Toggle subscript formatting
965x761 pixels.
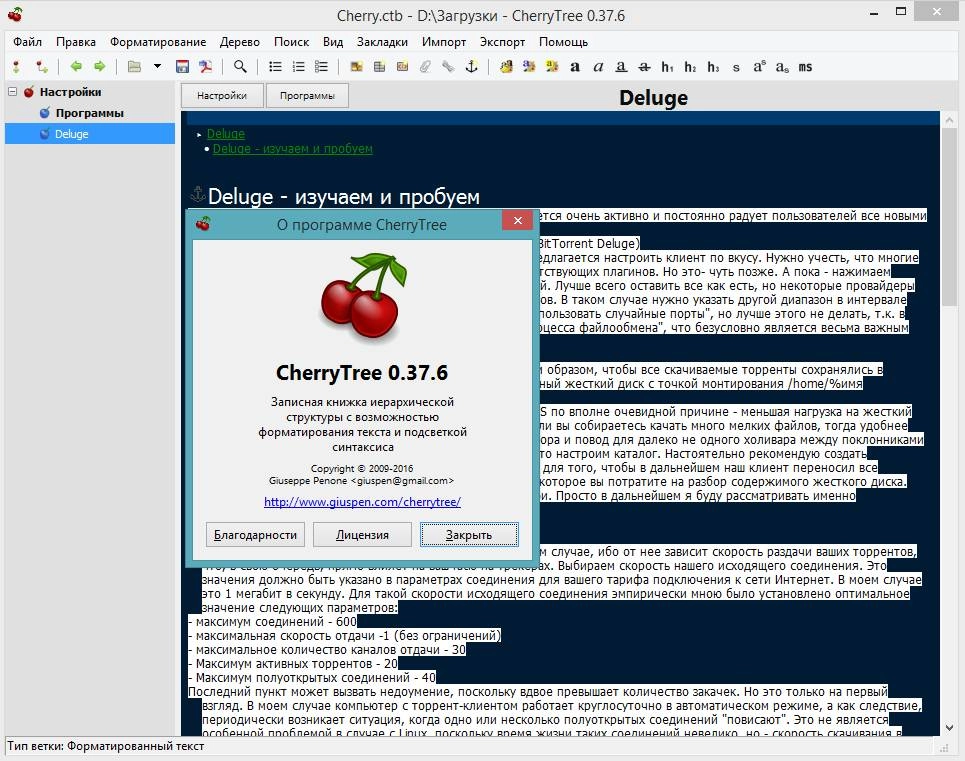pyautogui.click(x=782, y=66)
